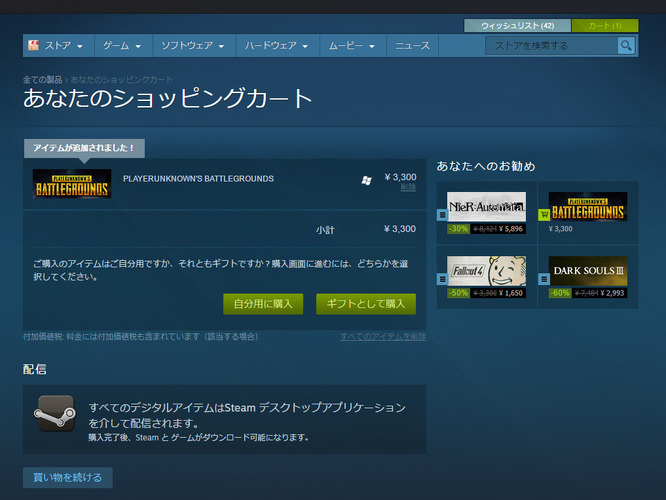This screenshot has height=500, width=666.
Task: Click 自分用に購入 button
Action: 263,304
